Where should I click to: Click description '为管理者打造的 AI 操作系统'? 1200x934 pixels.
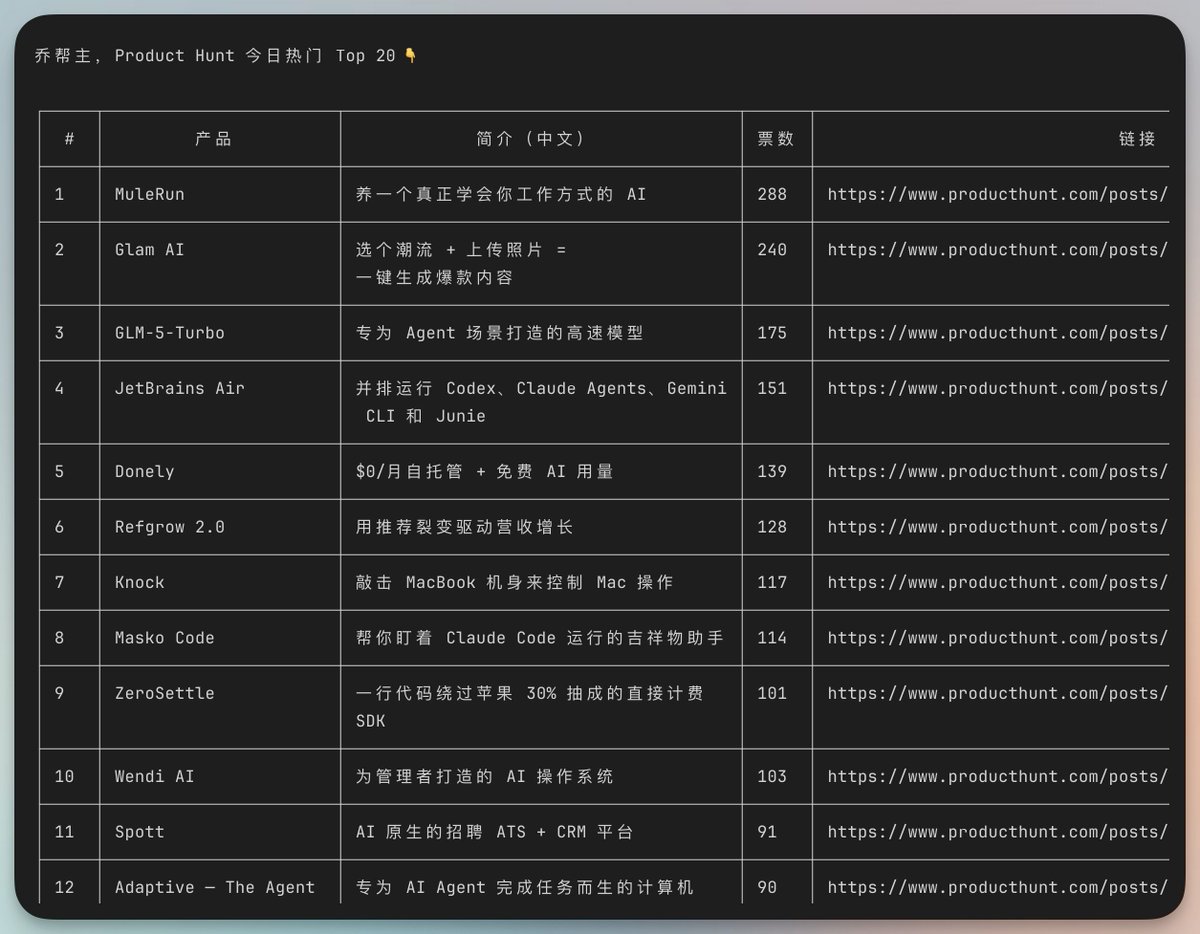[485, 776]
